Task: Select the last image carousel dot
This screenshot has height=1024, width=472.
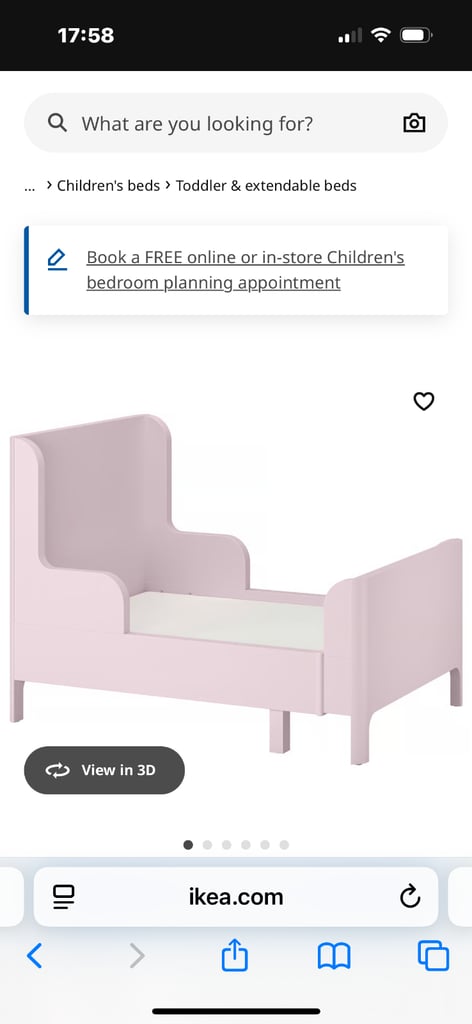Action: 284,845
